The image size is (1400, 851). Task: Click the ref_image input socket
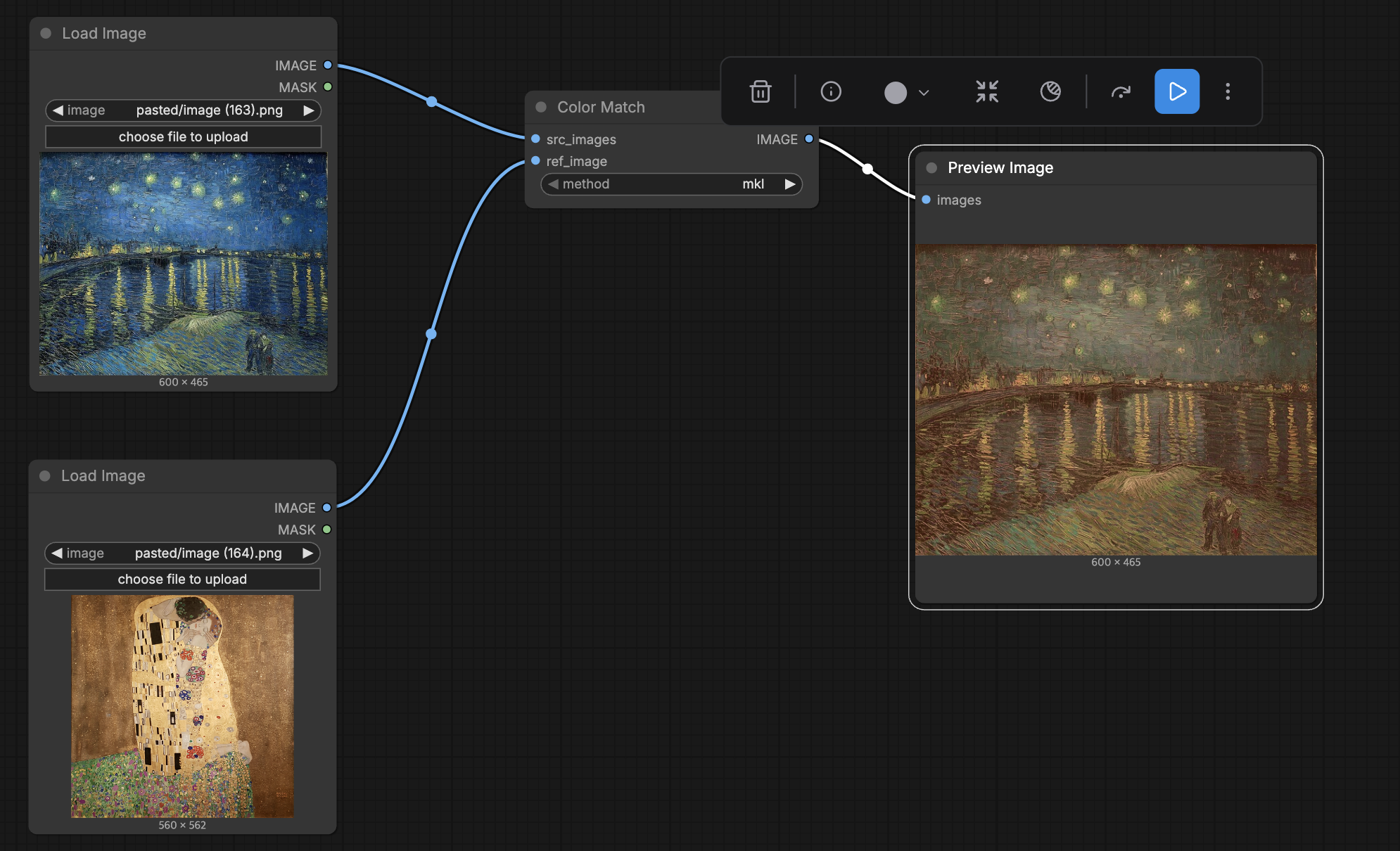point(535,160)
